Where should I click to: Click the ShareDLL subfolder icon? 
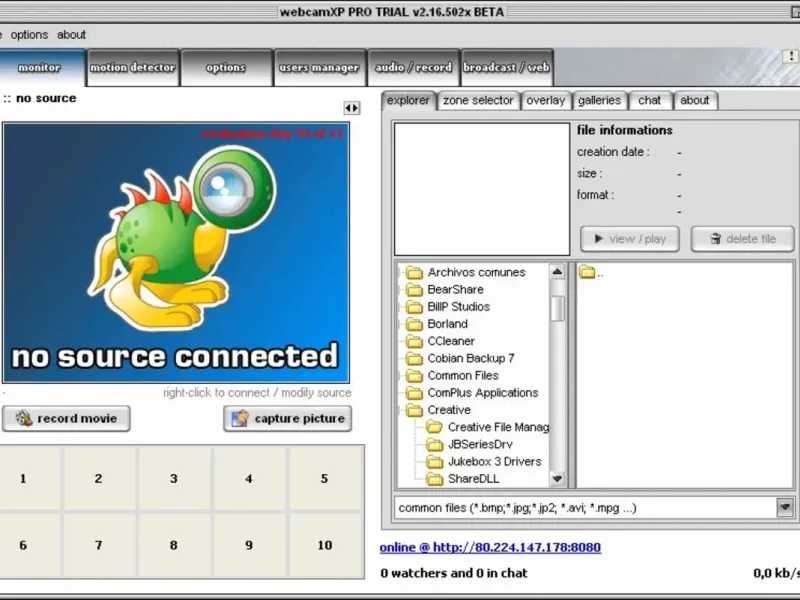click(x=435, y=479)
